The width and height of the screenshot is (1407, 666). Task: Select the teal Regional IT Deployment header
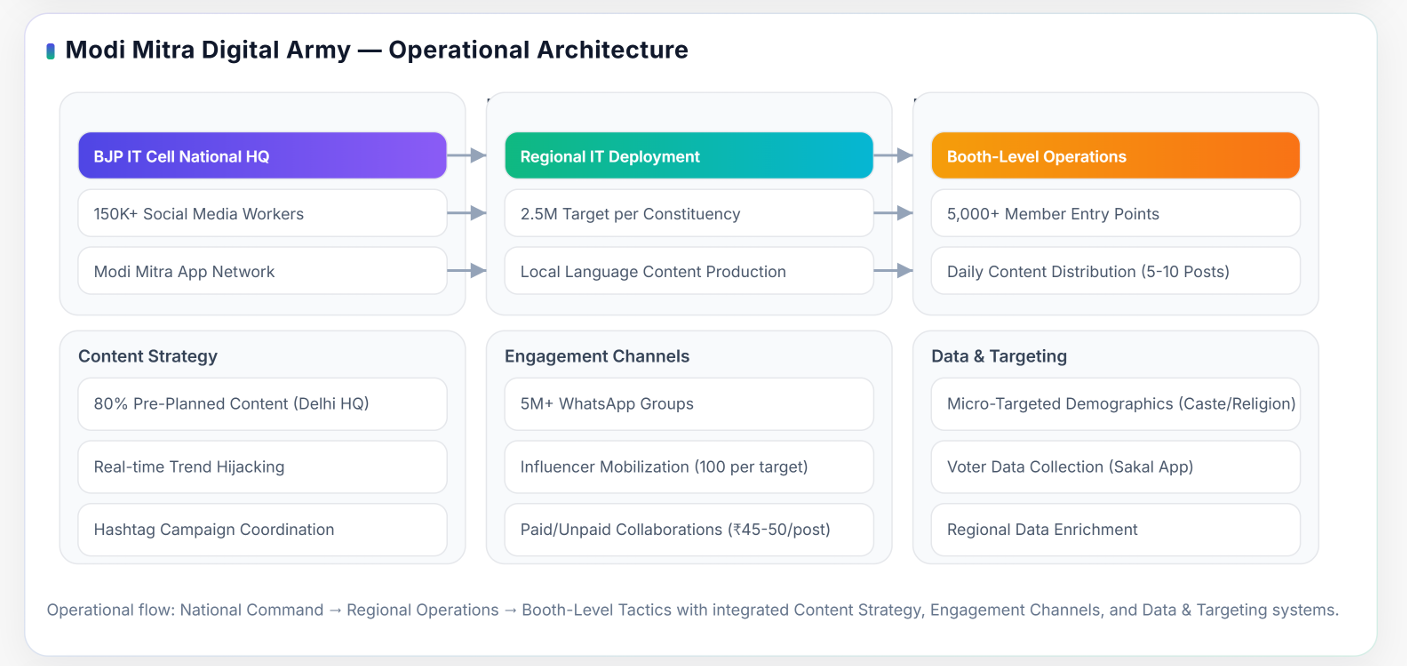pyautogui.click(x=688, y=155)
